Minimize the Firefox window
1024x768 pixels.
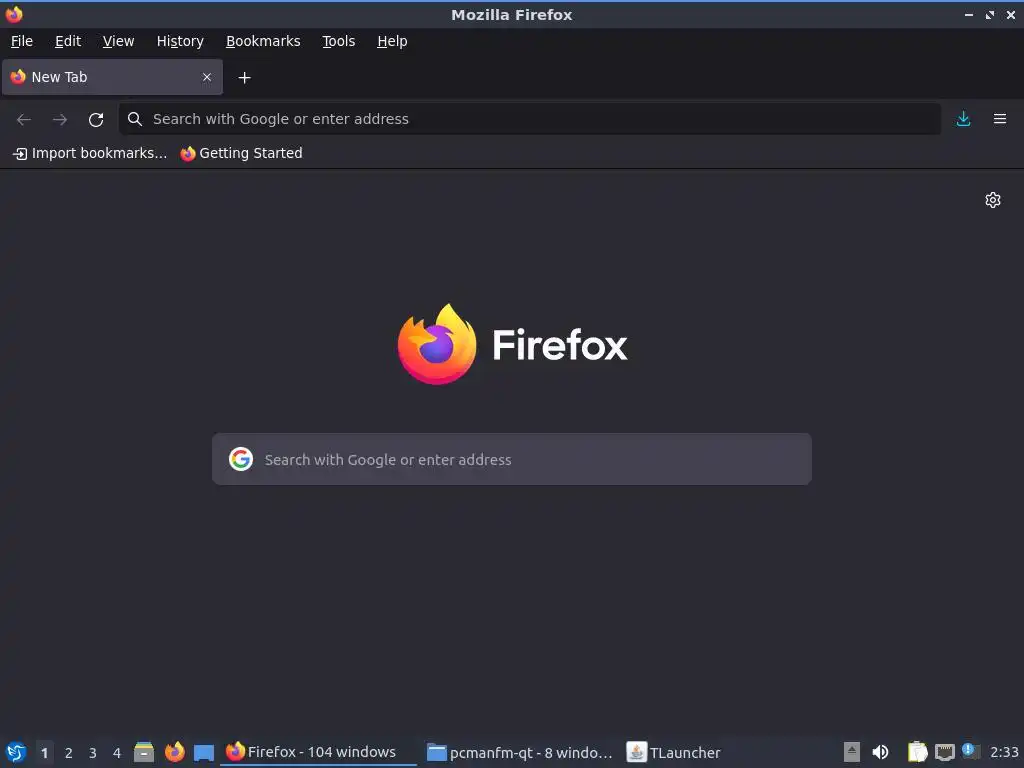pos(968,14)
